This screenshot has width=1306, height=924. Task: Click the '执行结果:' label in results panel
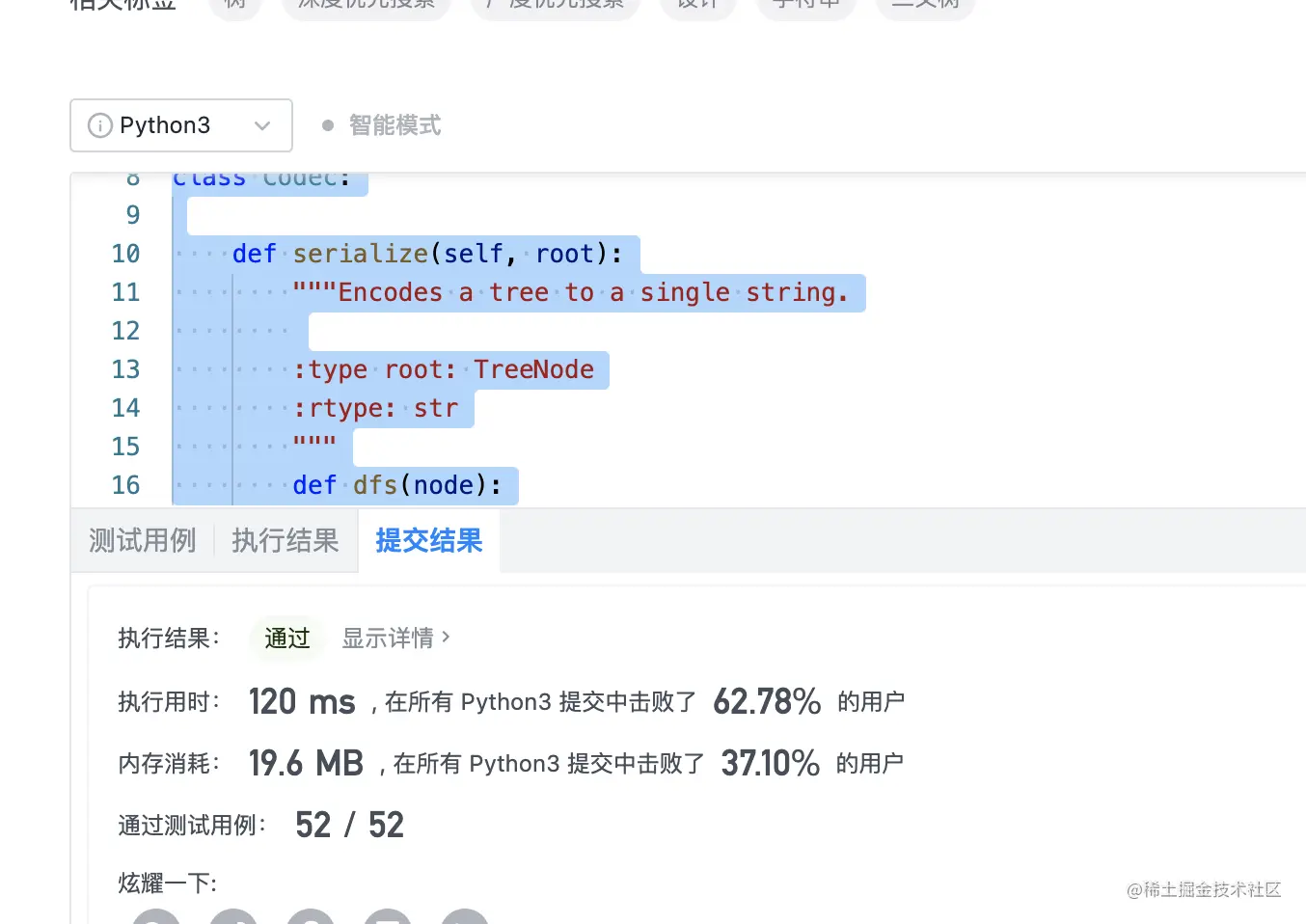coord(169,638)
